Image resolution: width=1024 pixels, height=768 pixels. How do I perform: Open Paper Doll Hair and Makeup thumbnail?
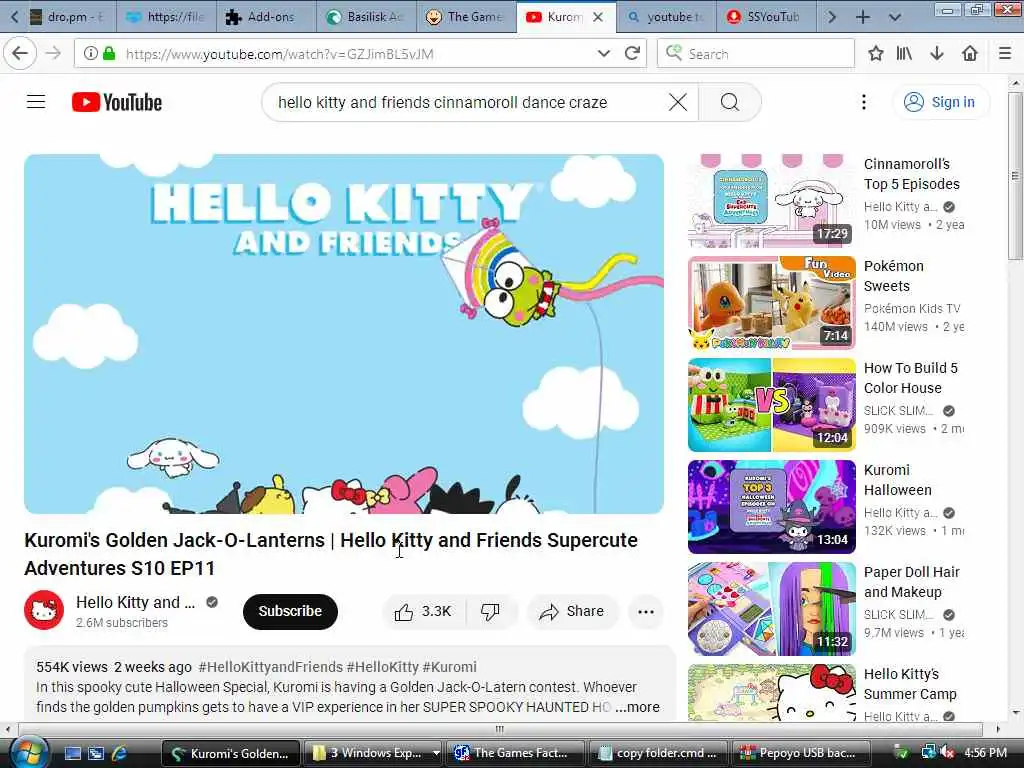(771, 609)
